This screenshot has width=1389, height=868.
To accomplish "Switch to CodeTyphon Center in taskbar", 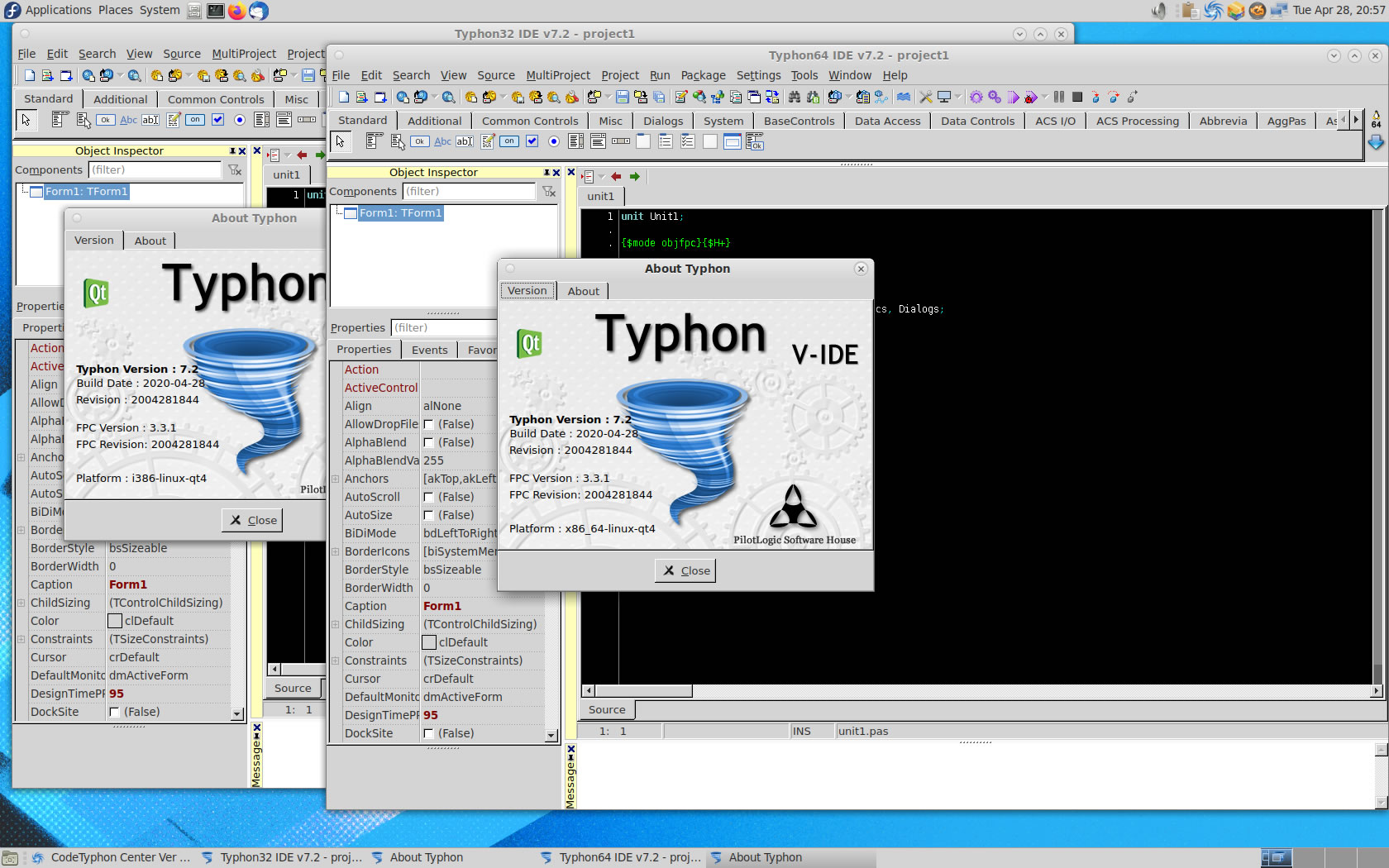I will coord(112,857).
